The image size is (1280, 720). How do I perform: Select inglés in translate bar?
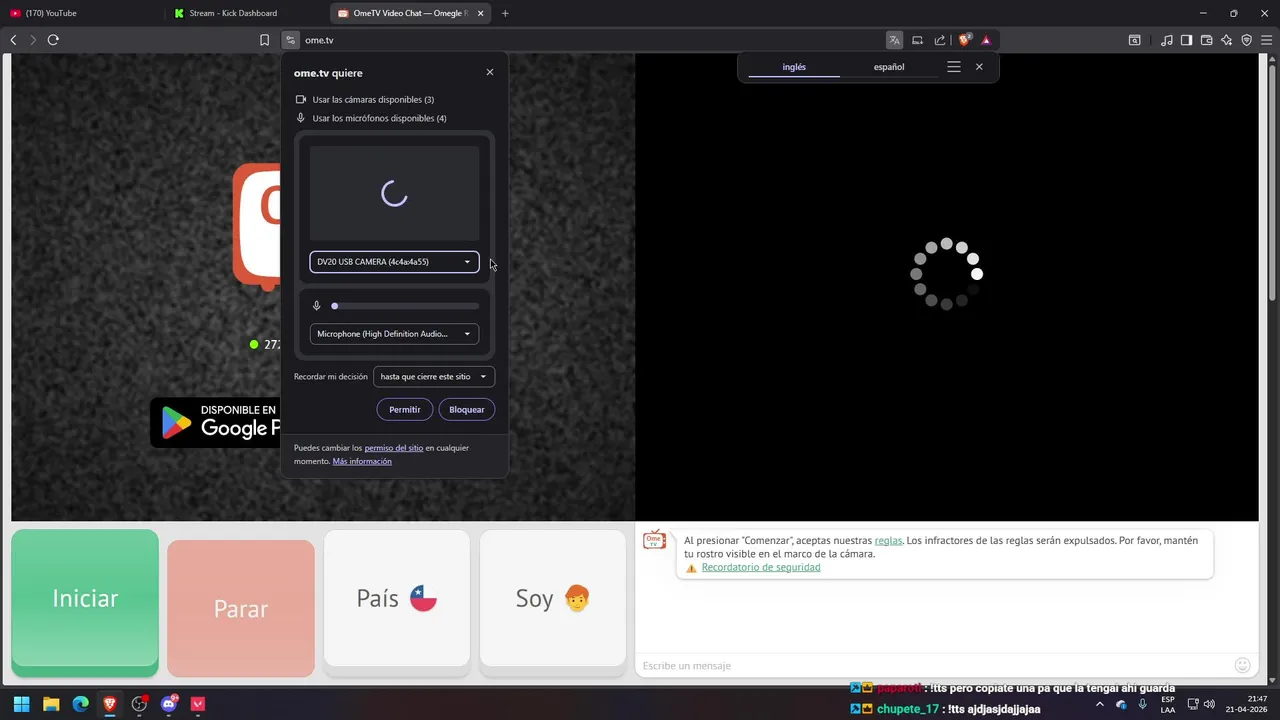[794, 67]
